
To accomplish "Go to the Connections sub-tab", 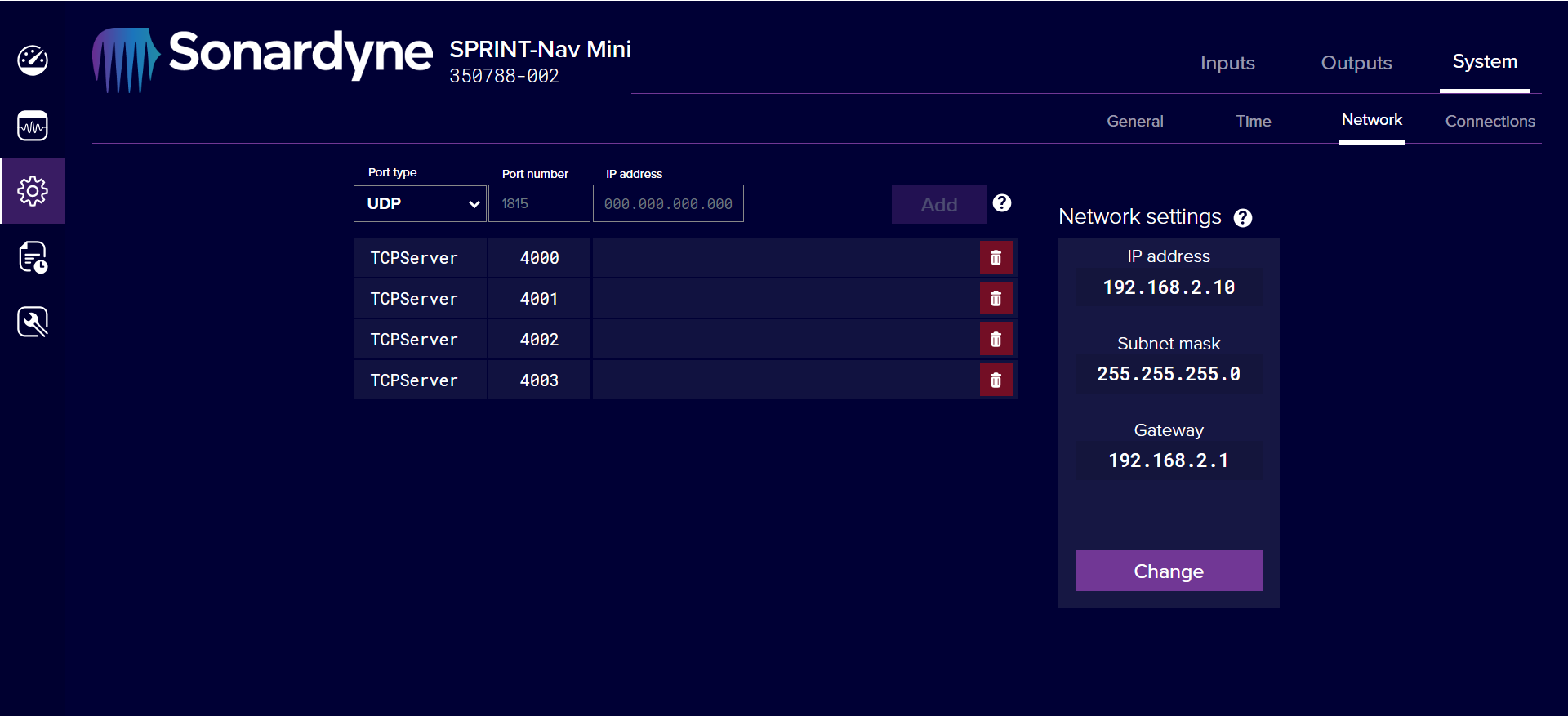I will [x=1490, y=121].
